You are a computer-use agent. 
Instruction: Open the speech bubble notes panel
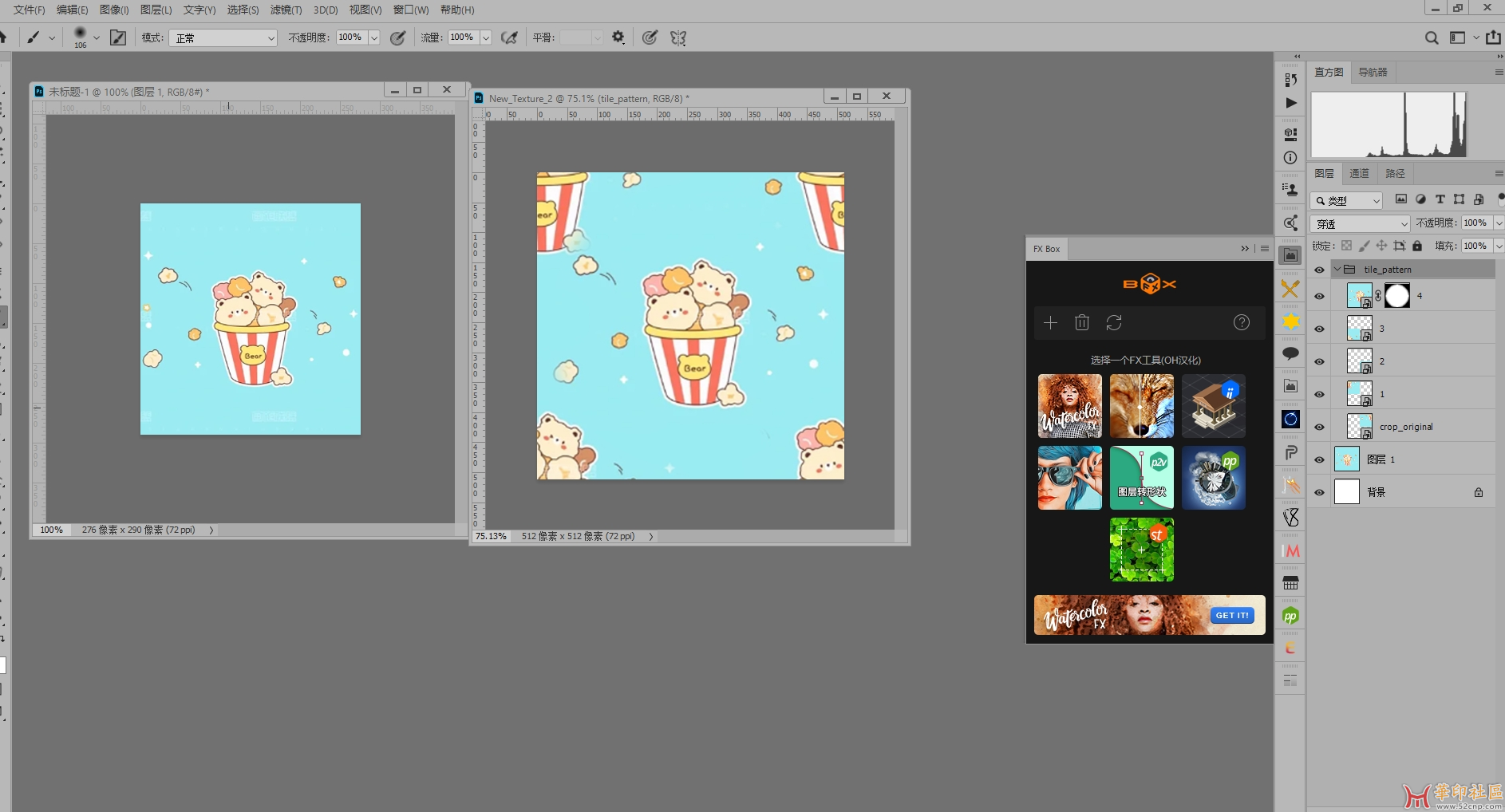[x=1290, y=353]
